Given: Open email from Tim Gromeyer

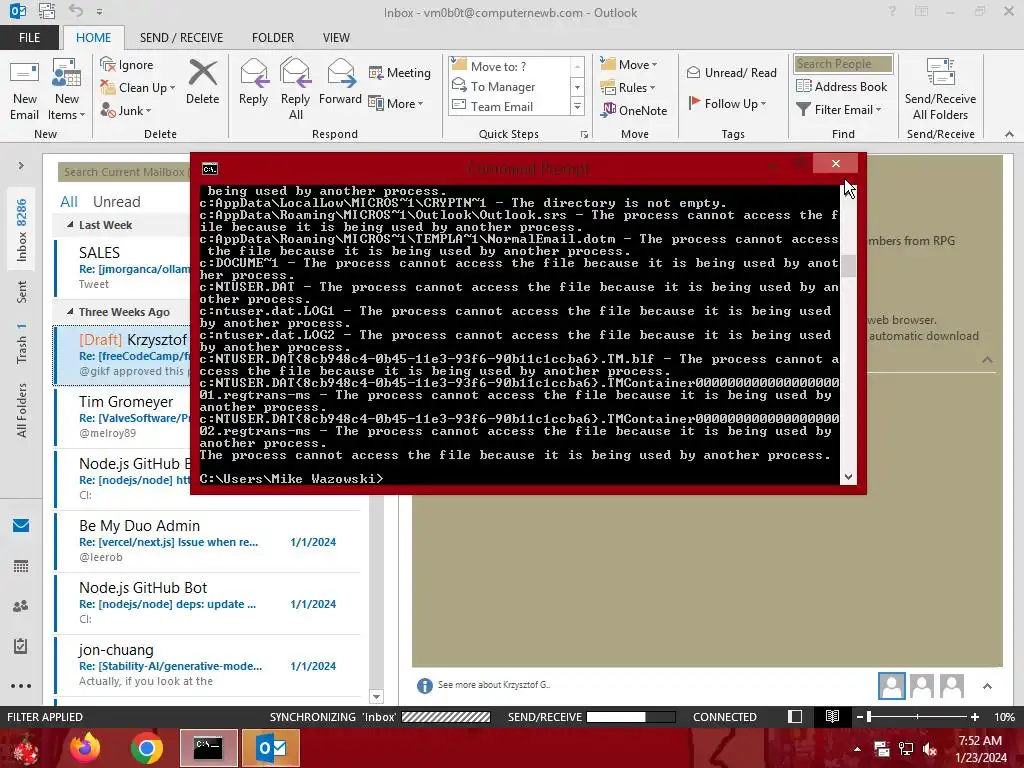Looking at the screenshot, I should pyautogui.click(x=123, y=417).
